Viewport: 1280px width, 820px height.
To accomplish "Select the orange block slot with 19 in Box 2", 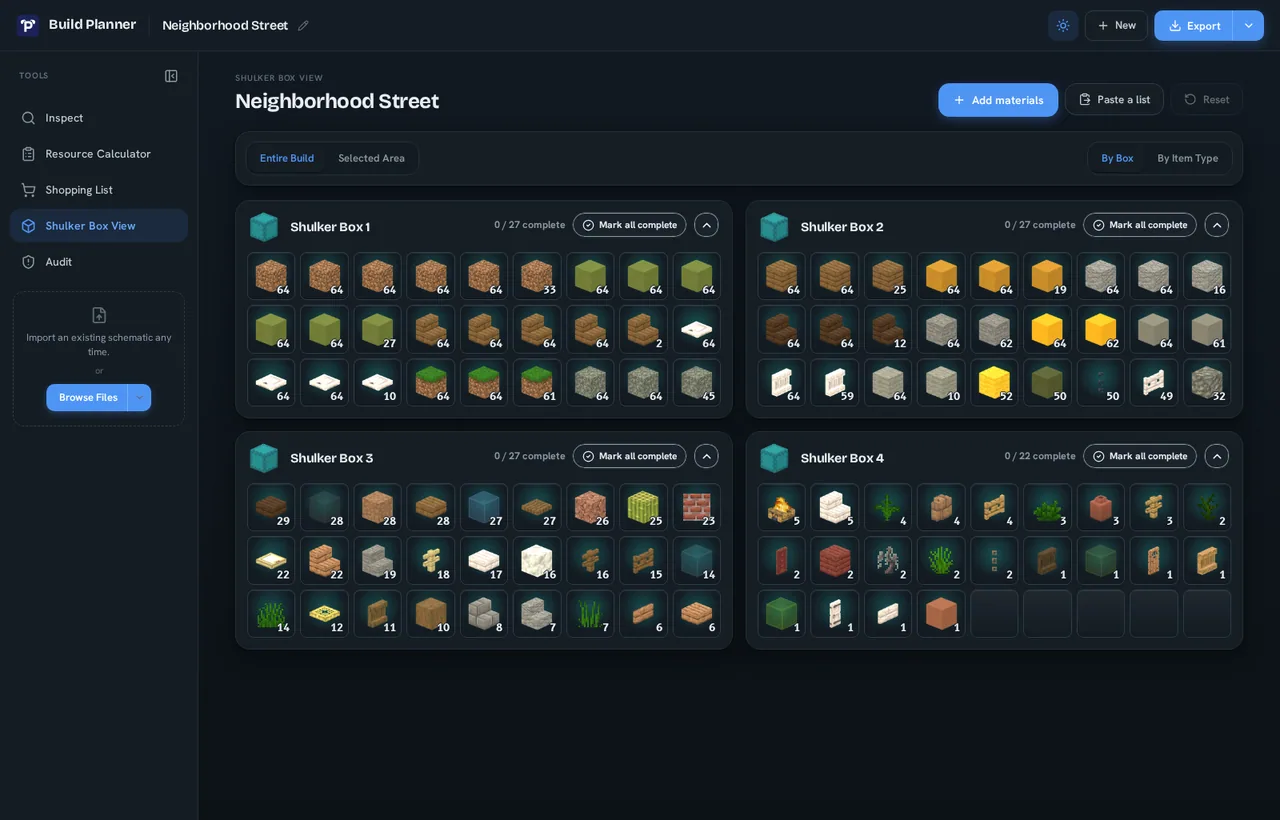I will (x=1047, y=276).
